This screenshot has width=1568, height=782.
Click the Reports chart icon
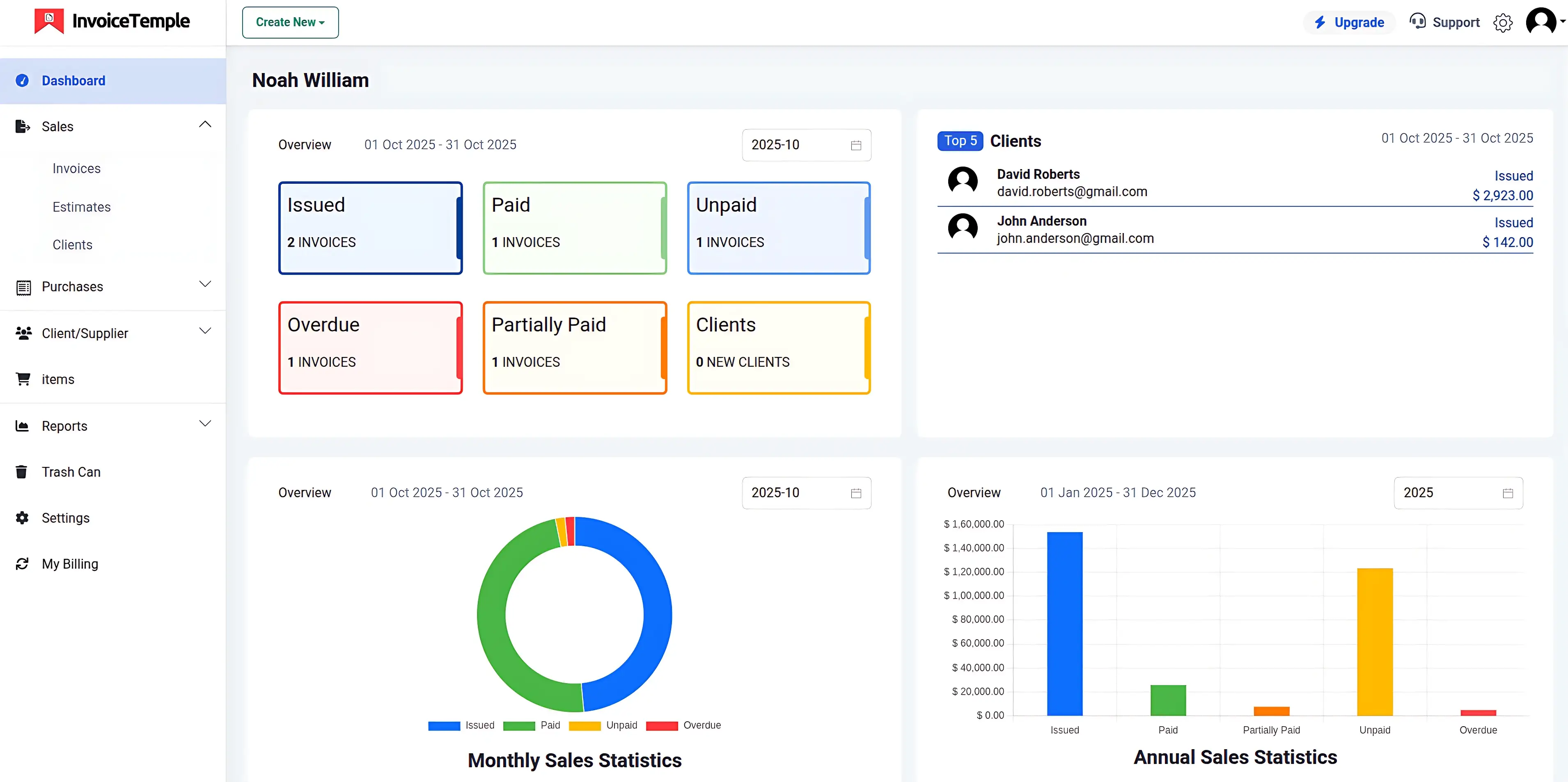pos(23,425)
